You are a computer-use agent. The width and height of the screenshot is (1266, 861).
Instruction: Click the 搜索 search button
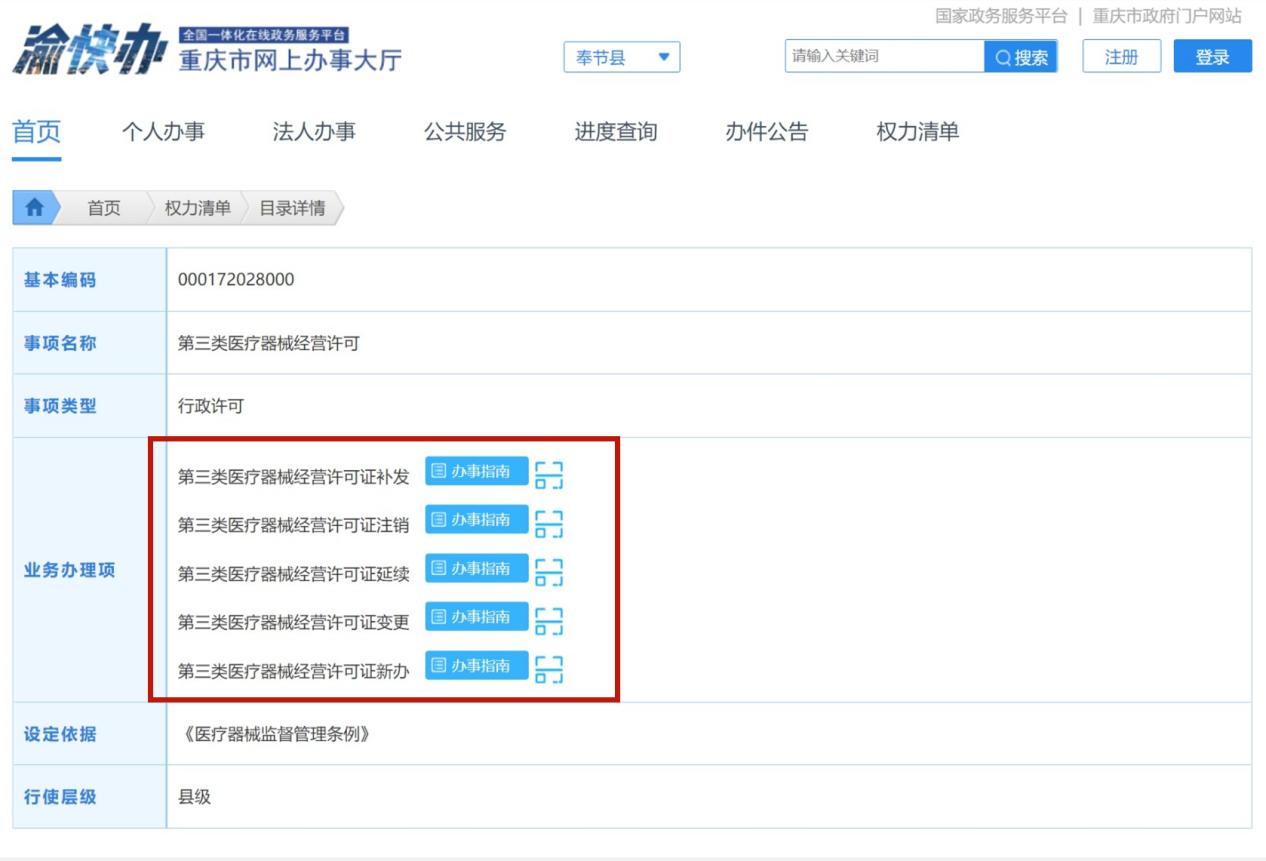[x=1021, y=57]
